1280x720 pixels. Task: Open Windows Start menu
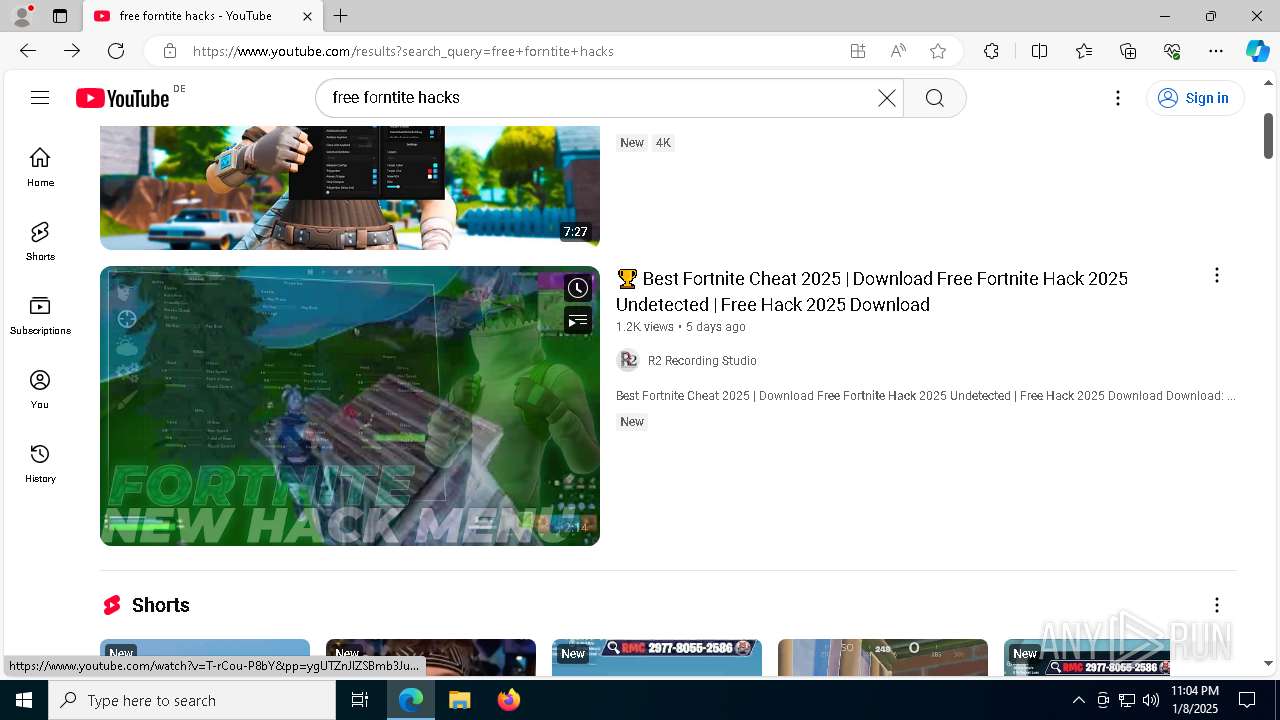[x=24, y=700]
